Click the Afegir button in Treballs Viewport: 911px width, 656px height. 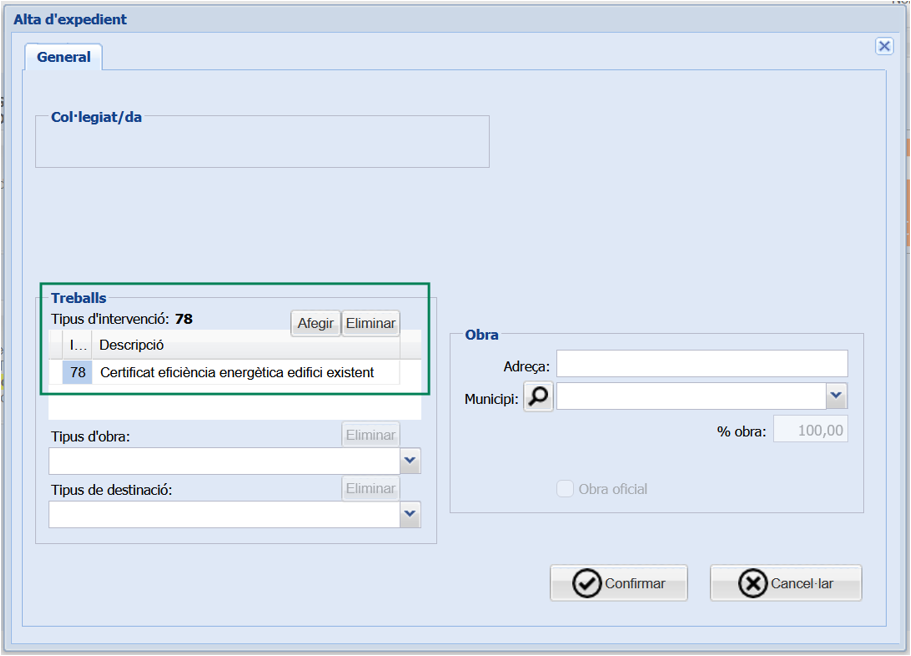tap(315, 323)
